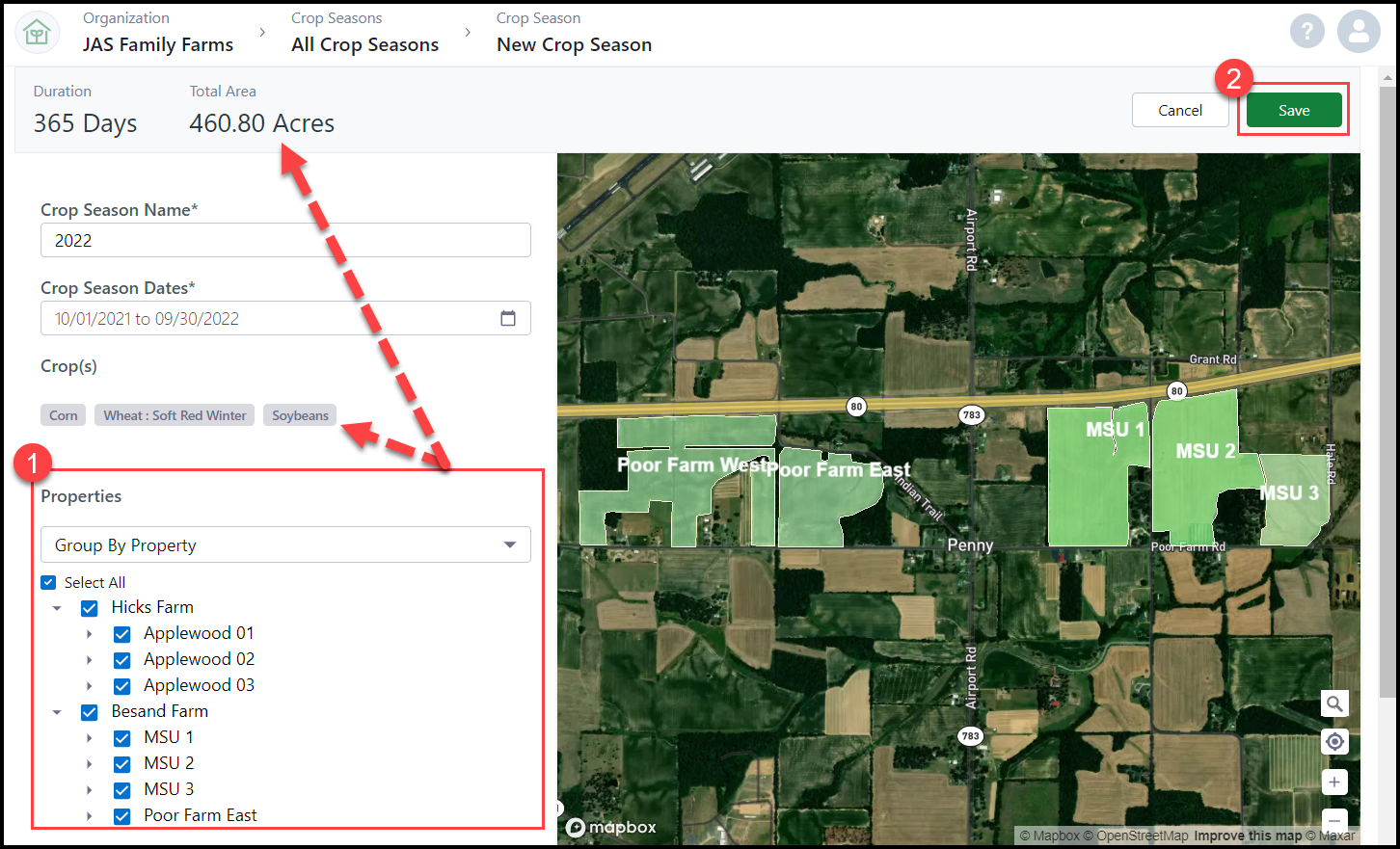1400x849 pixels.
Task: Click the map search magnifier icon
Action: [x=1334, y=703]
